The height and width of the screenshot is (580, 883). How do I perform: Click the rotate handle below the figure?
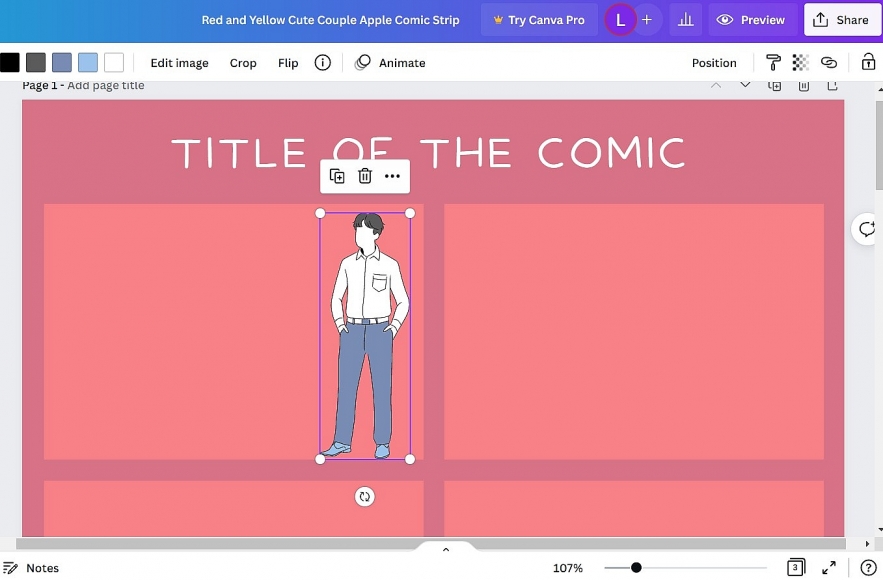point(365,496)
